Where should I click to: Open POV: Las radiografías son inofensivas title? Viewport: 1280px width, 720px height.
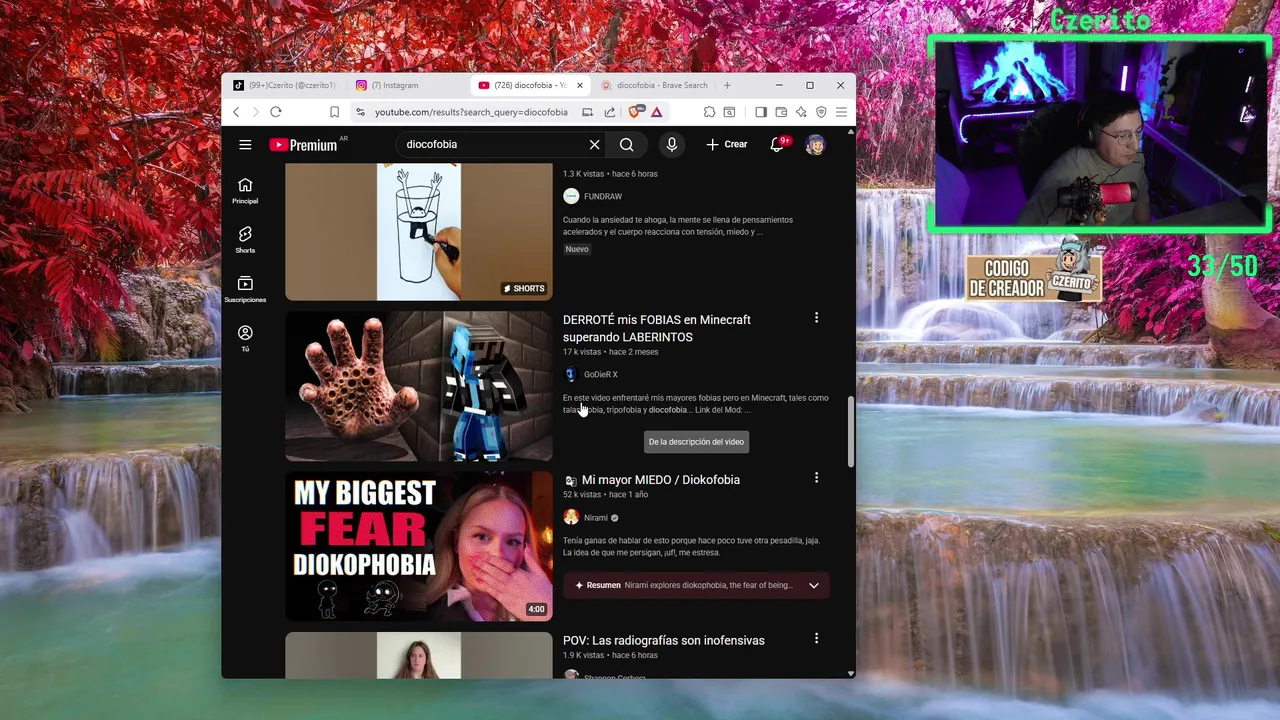coord(664,640)
